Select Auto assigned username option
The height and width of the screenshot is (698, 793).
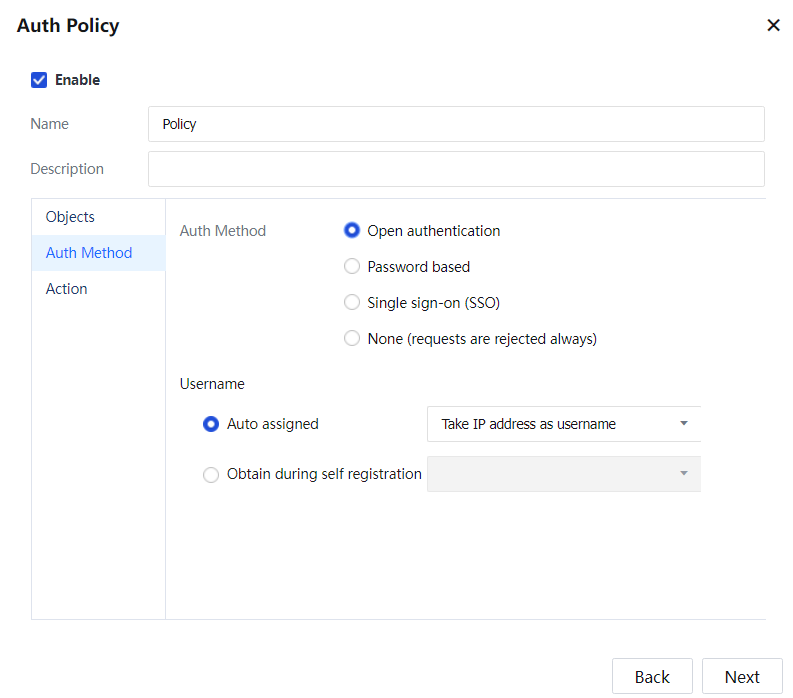(211, 424)
